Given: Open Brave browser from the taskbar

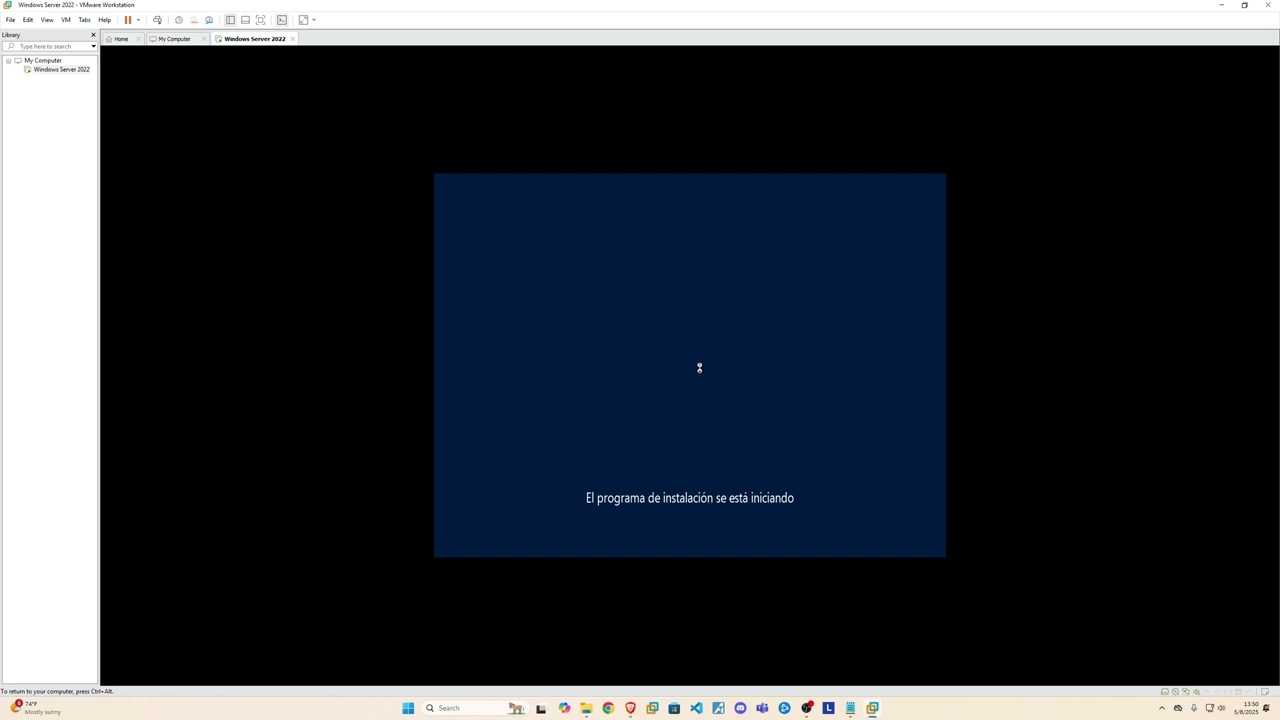Looking at the screenshot, I should tap(630, 708).
